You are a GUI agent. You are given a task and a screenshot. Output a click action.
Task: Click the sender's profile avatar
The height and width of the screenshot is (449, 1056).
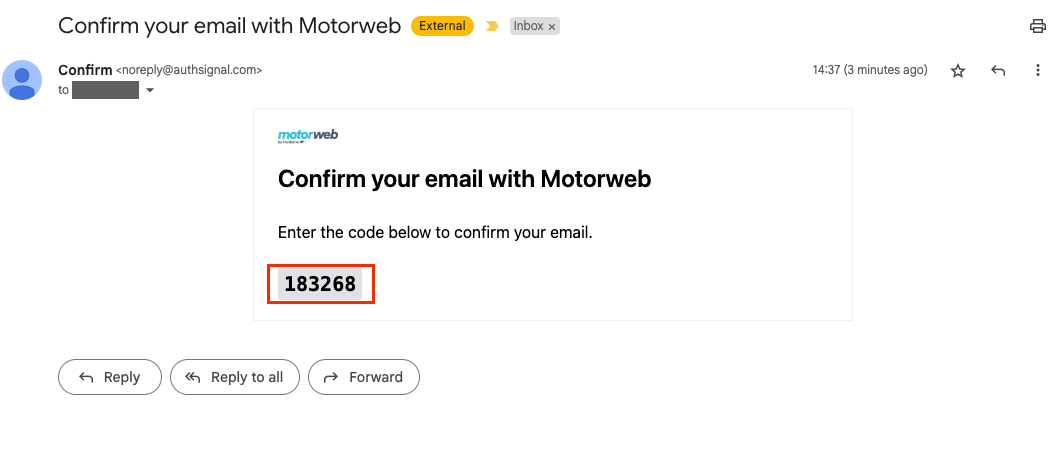pyautogui.click(x=22, y=80)
